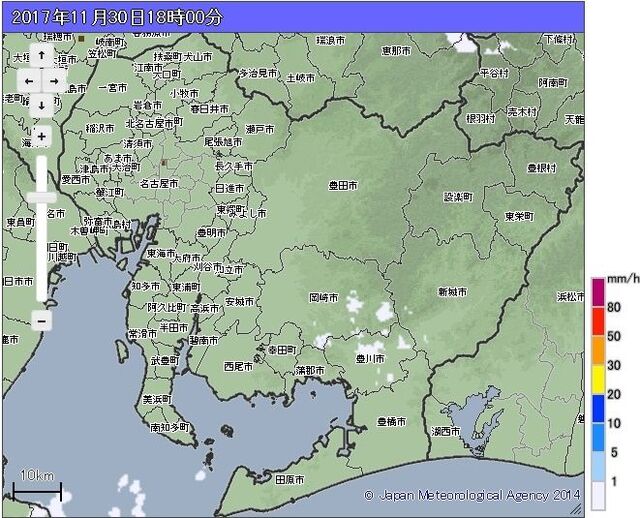Click the 一宮市 label on the map
This screenshot has width=640, height=518.
(113, 88)
